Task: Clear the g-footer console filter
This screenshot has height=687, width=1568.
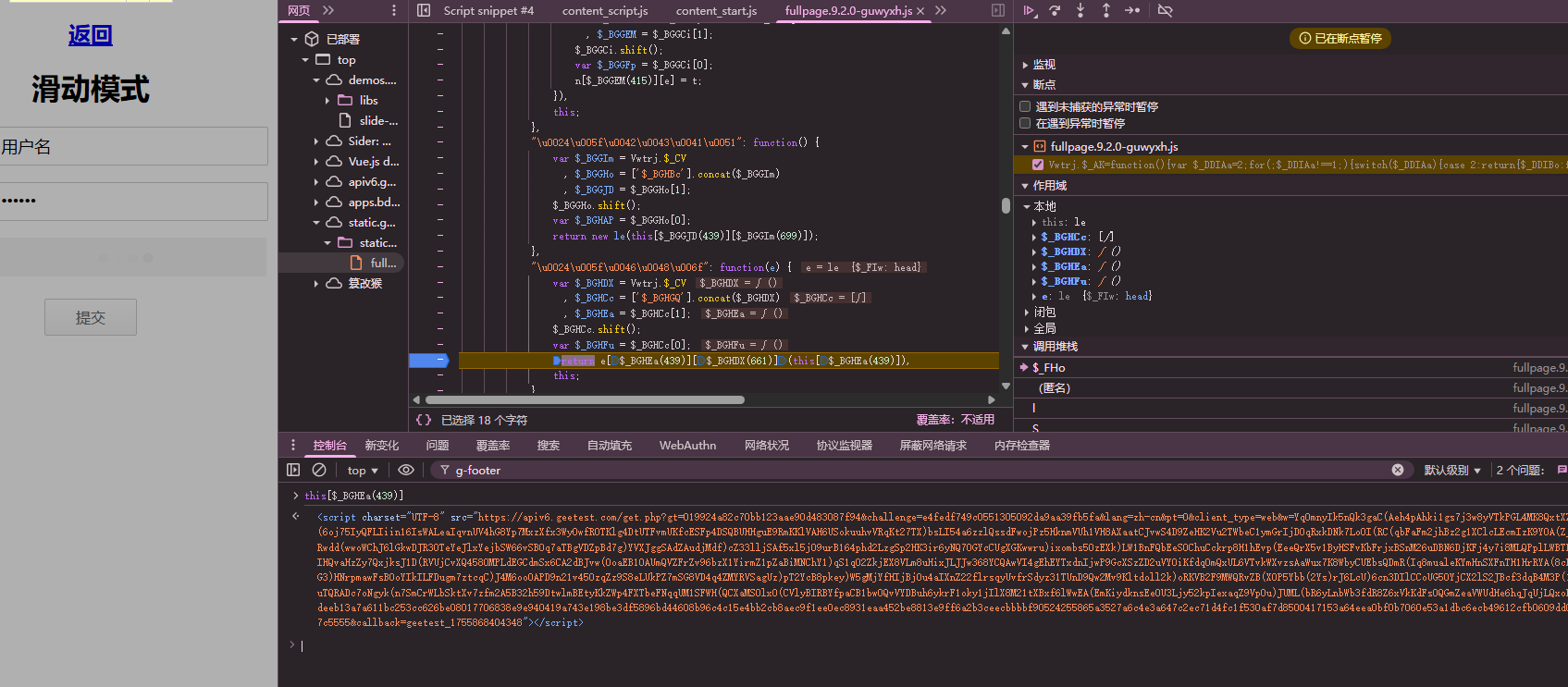Action: (1398, 470)
